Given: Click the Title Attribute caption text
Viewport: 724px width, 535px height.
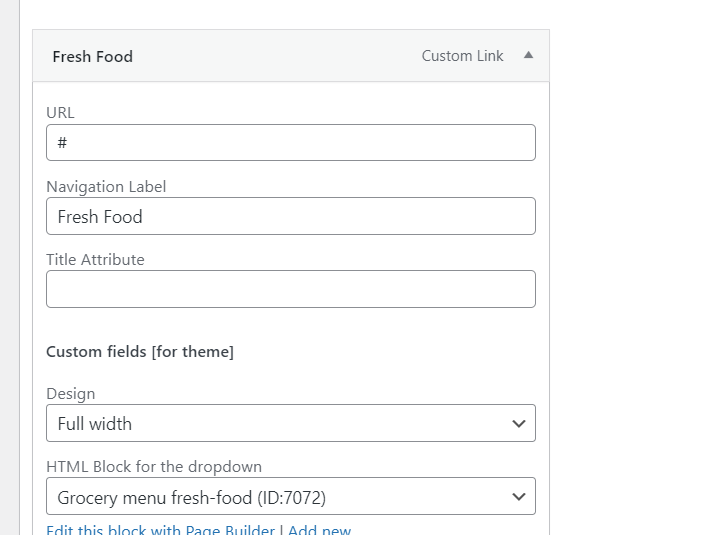Looking at the screenshot, I should coord(95,259).
